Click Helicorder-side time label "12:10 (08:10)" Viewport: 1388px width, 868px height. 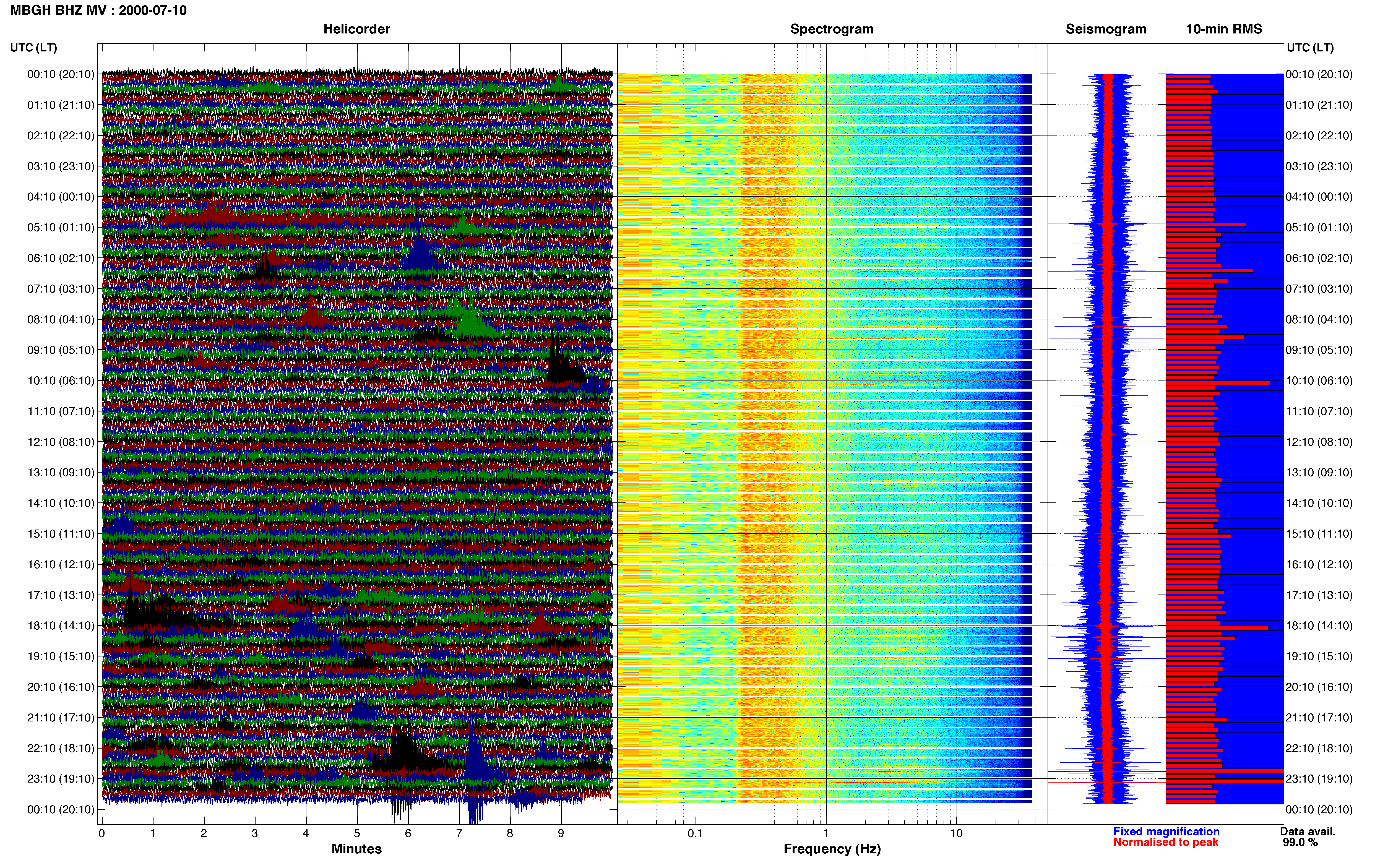click(61, 442)
